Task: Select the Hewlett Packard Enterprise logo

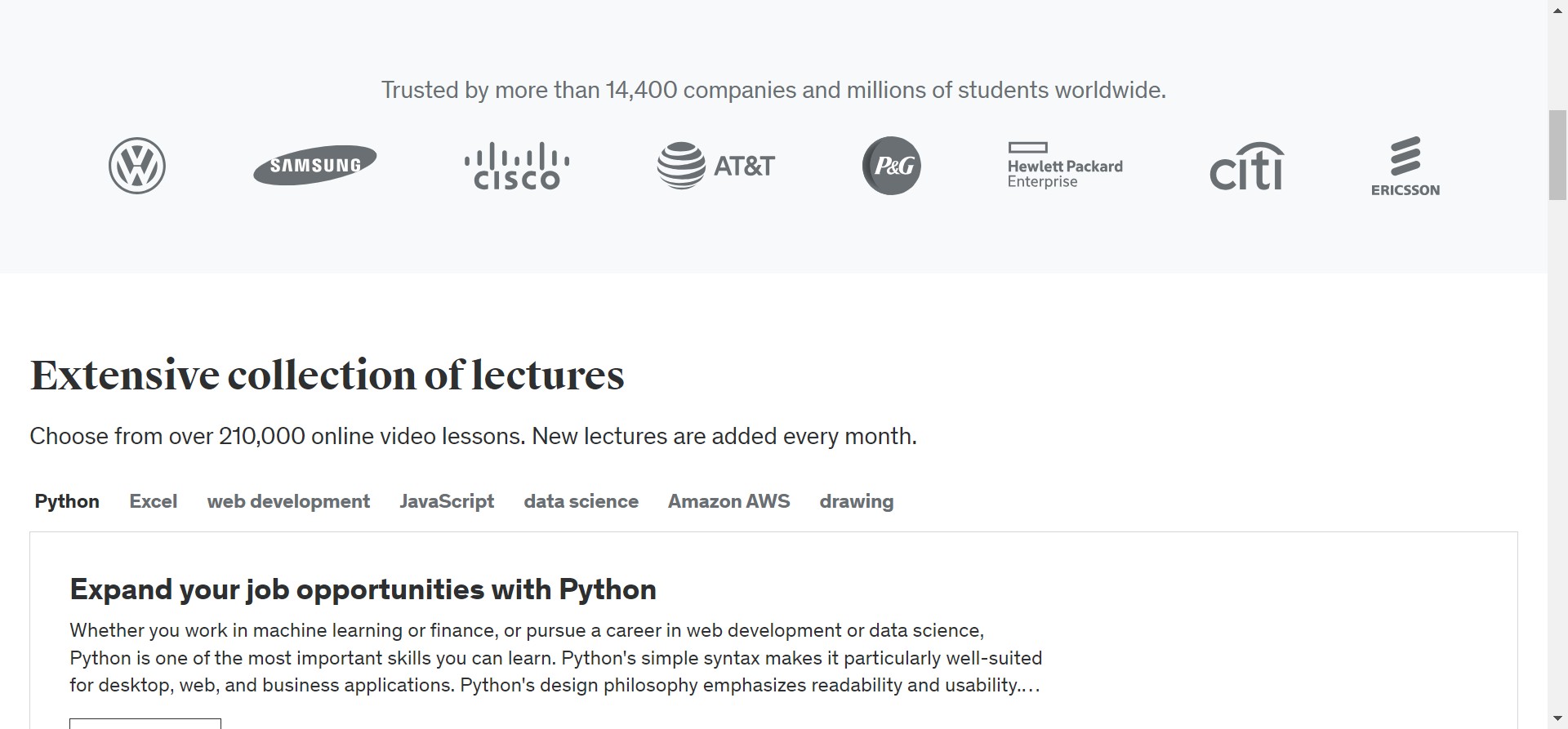Action: [x=1065, y=166]
